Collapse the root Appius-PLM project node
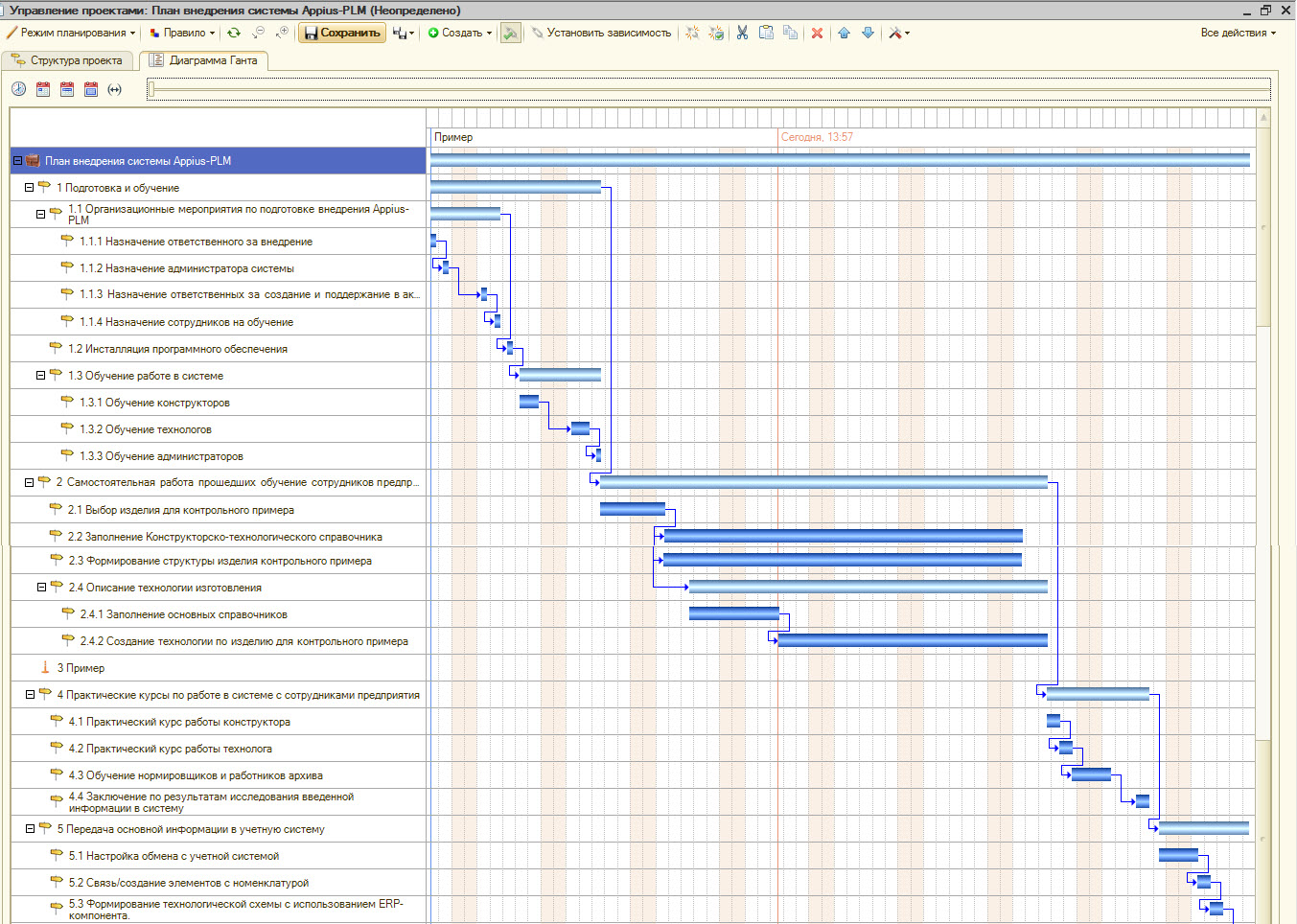This screenshot has width=1297, height=924. pos(17,161)
